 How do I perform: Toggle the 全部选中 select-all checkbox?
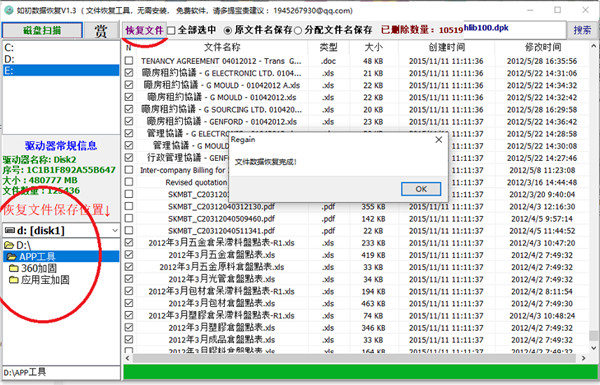tap(171, 30)
